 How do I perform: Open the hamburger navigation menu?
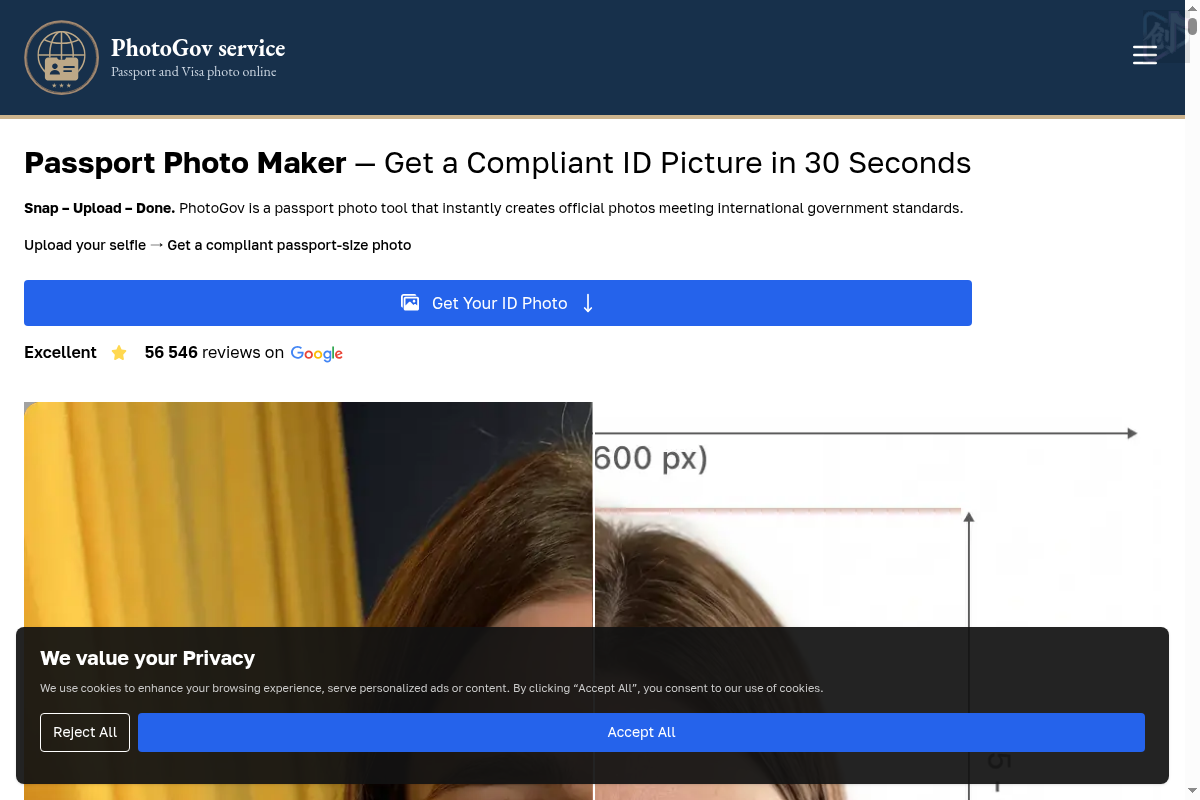click(x=1144, y=55)
